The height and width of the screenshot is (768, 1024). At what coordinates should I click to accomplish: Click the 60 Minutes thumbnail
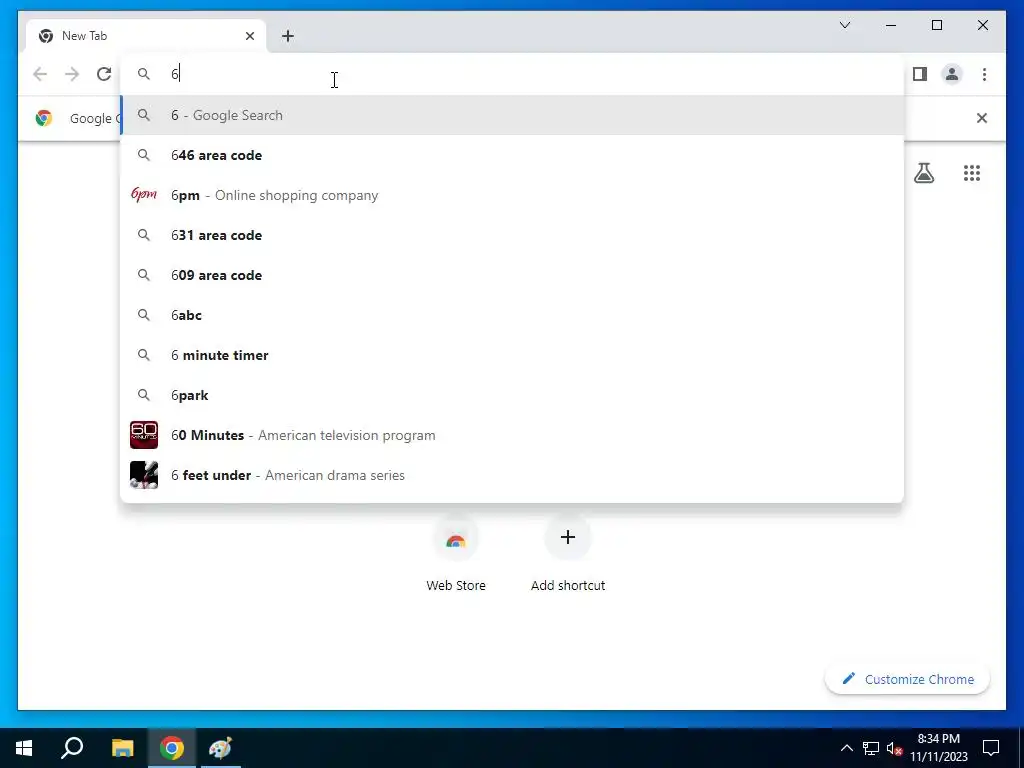coord(144,435)
